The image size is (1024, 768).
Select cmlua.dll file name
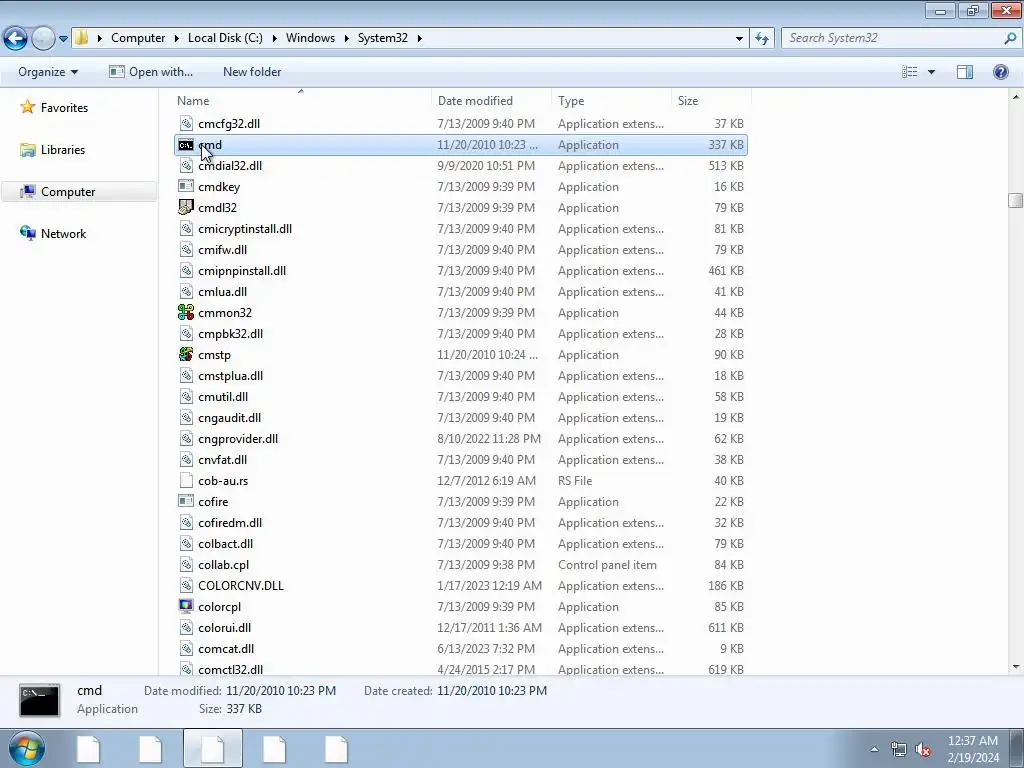[x=222, y=292]
